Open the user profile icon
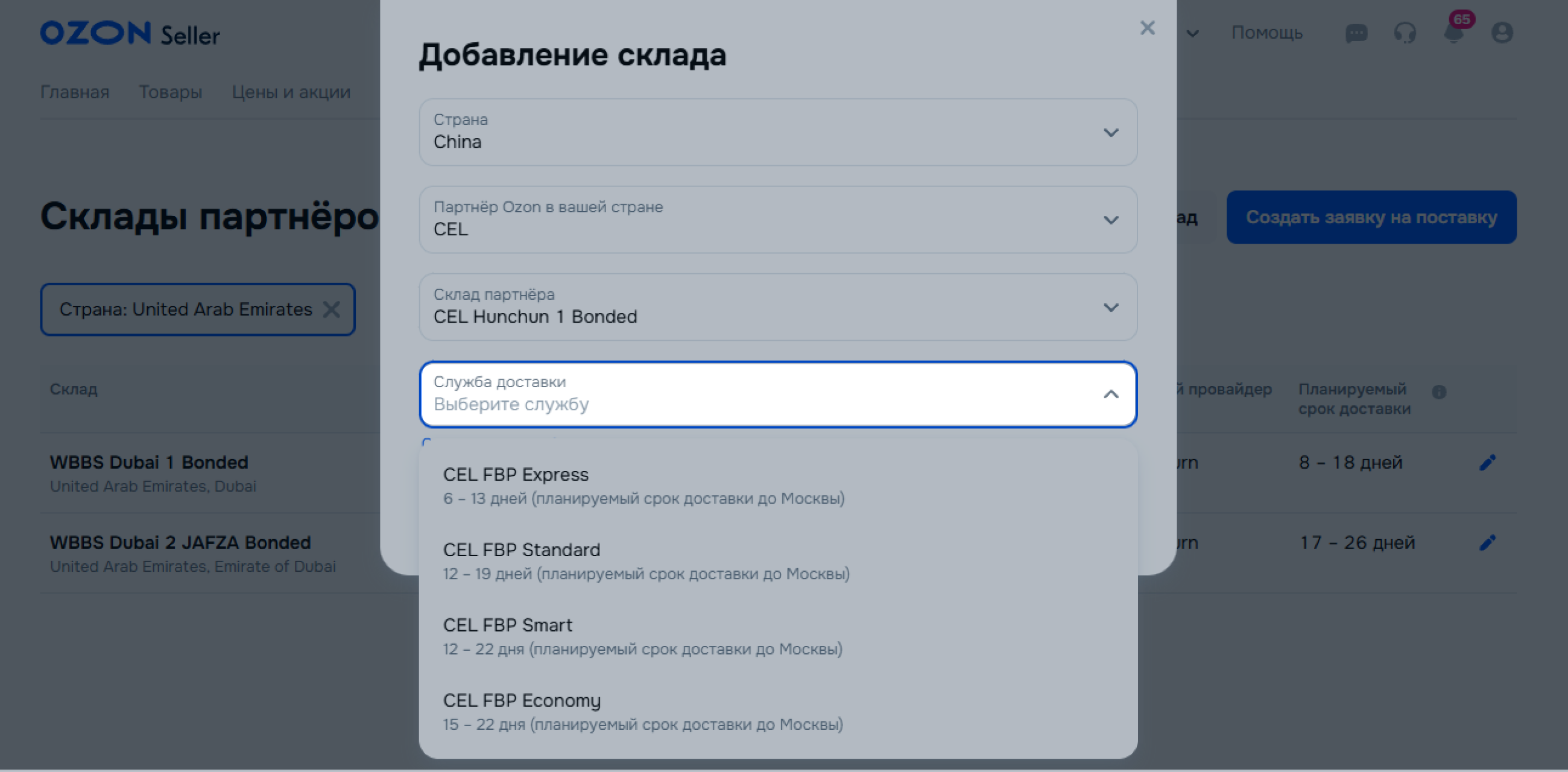 coord(1502,33)
